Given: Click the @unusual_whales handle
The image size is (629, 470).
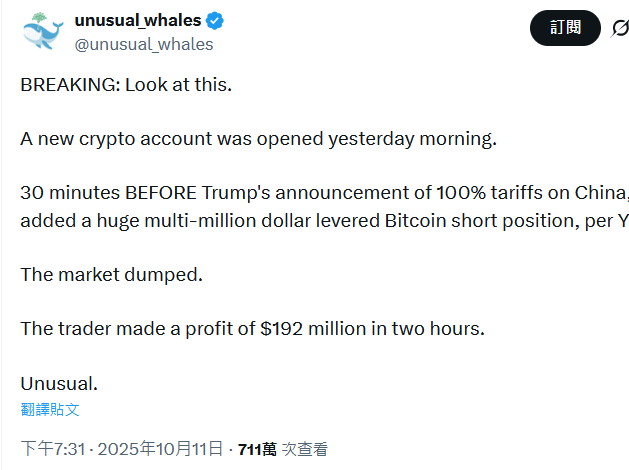Looking at the screenshot, I should click(144, 43).
